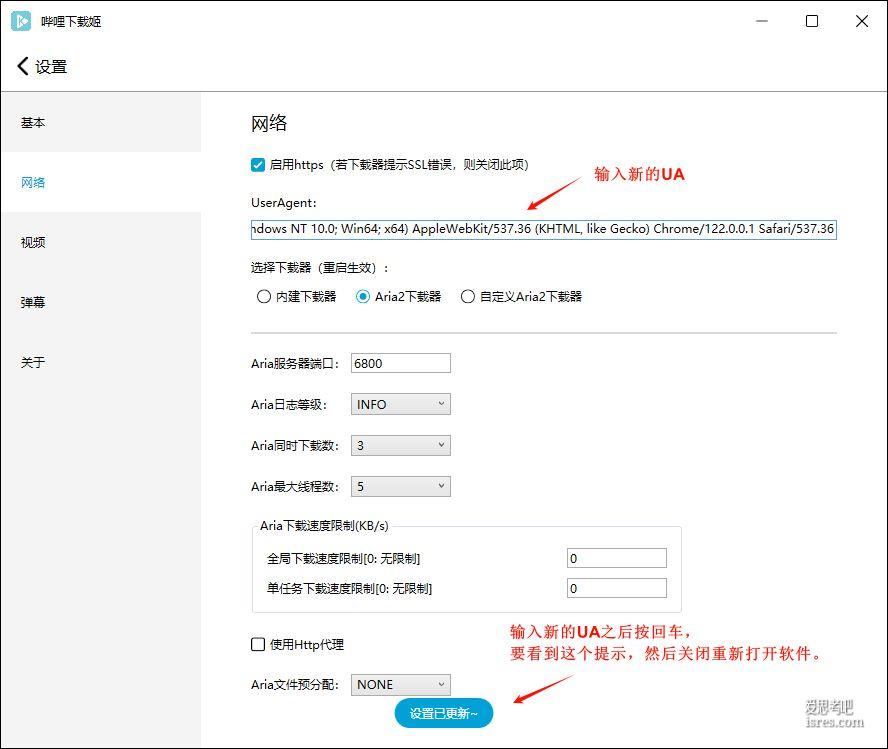Click the Aria服务器端口 port field

point(401,364)
